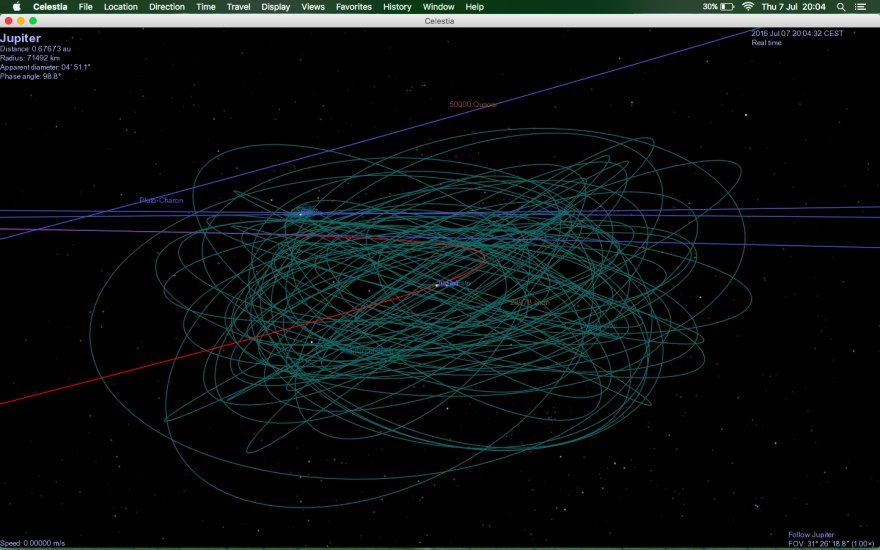Click the yellow minimize window button
The width and height of the screenshot is (880, 550).
21,20
